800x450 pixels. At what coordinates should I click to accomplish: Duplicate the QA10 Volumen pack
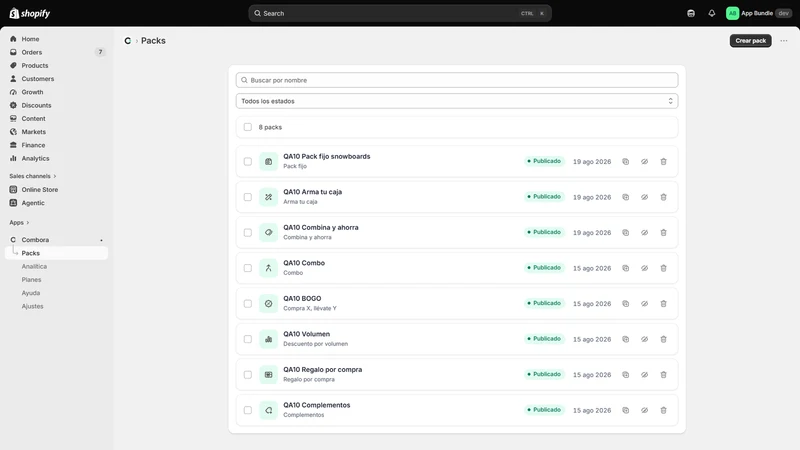point(626,339)
